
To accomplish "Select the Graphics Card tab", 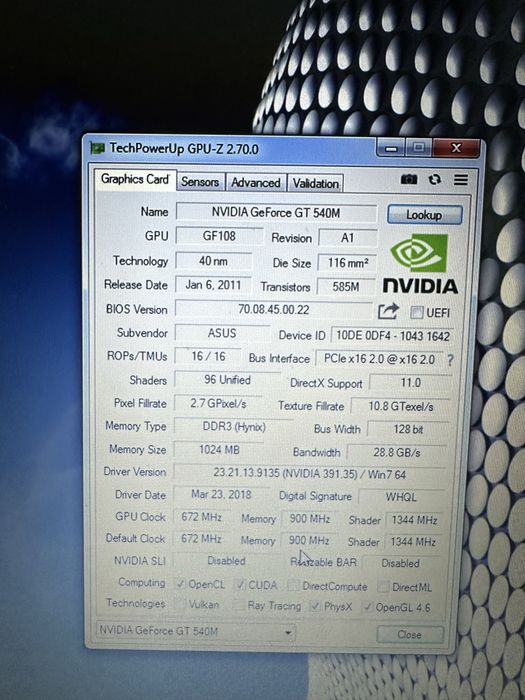I will click(x=135, y=179).
